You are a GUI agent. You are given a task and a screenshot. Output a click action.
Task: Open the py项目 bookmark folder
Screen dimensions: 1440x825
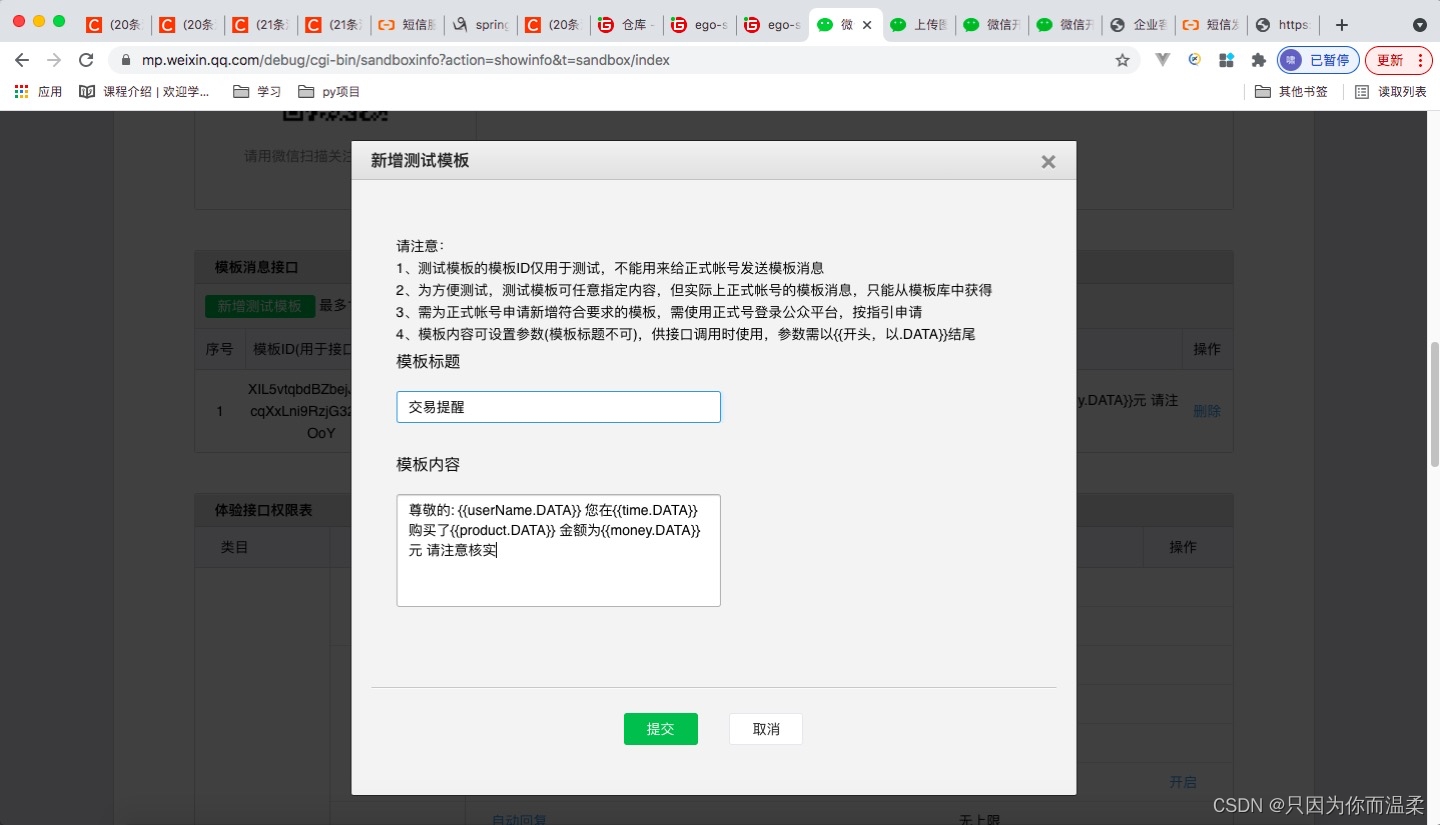[329, 91]
